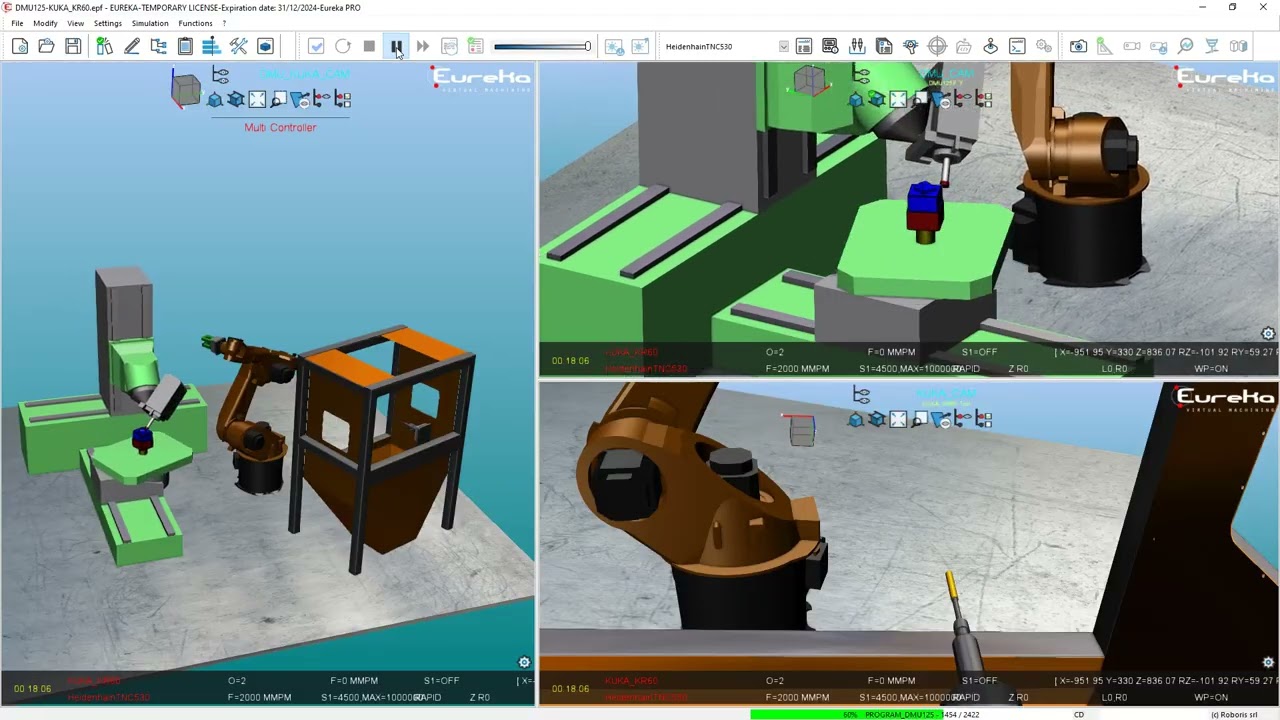This screenshot has width=1280, height=720.
Task: Click the green program progress bar
Action: pos(846,714)
